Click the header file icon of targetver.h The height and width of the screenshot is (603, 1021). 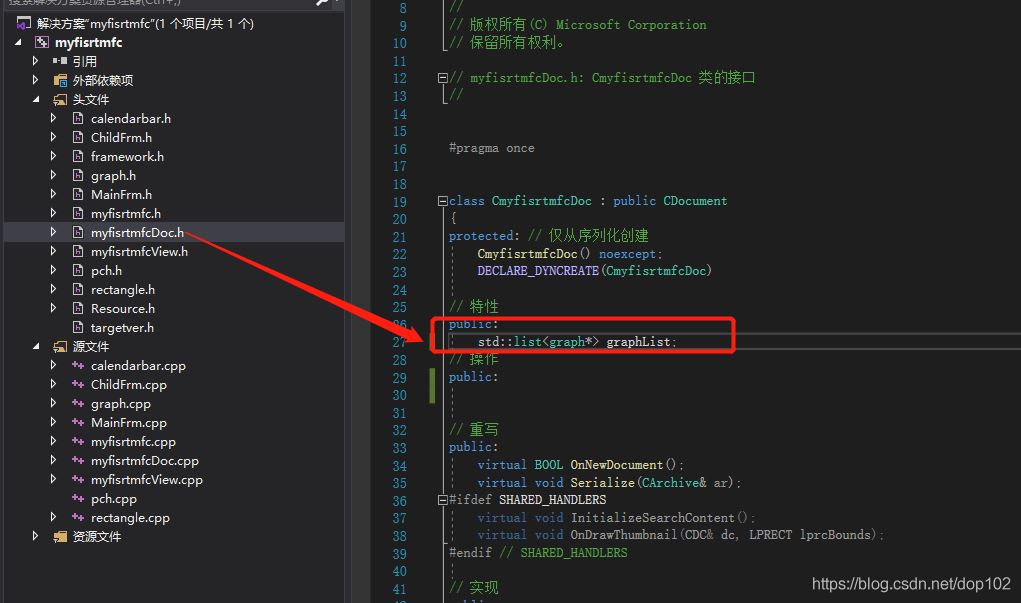tap(78, 328)
